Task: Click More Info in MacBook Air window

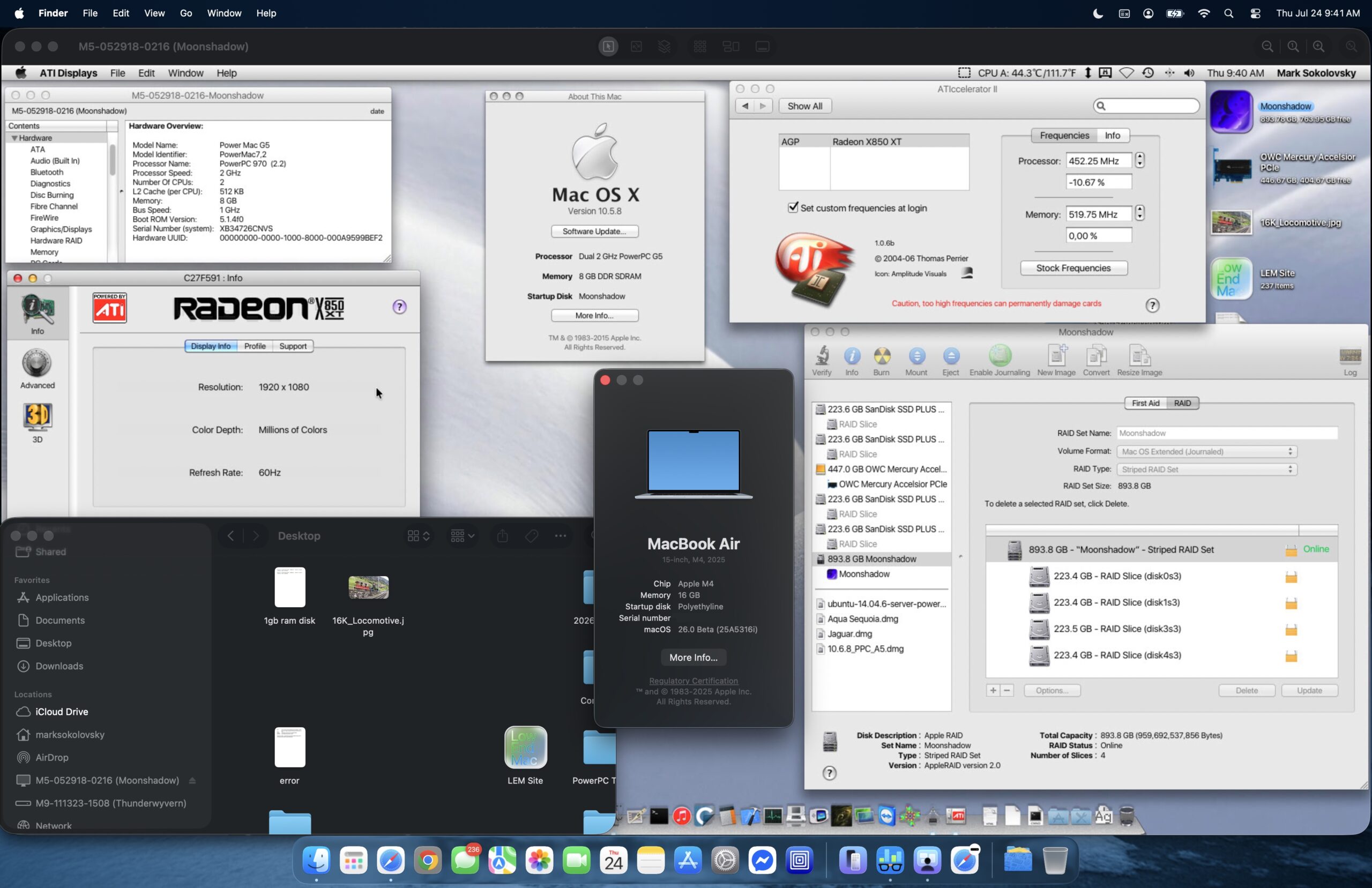Action: pyautogui.click(x=693, y=658)
